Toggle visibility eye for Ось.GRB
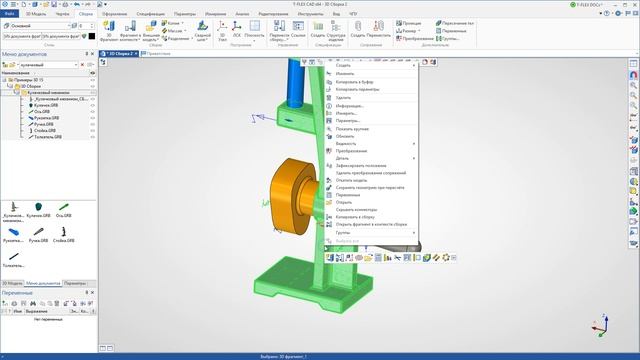 click(x=93, y=111)
